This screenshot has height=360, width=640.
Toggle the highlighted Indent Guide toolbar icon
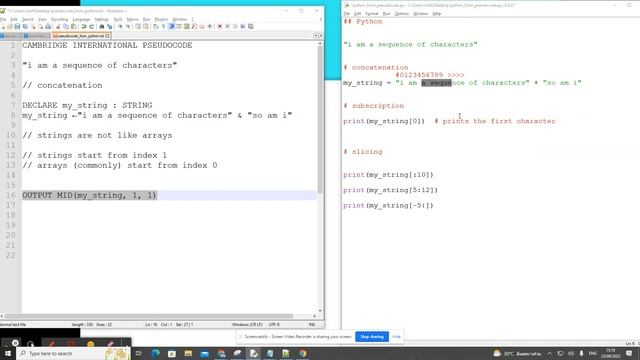click(171, 27)
